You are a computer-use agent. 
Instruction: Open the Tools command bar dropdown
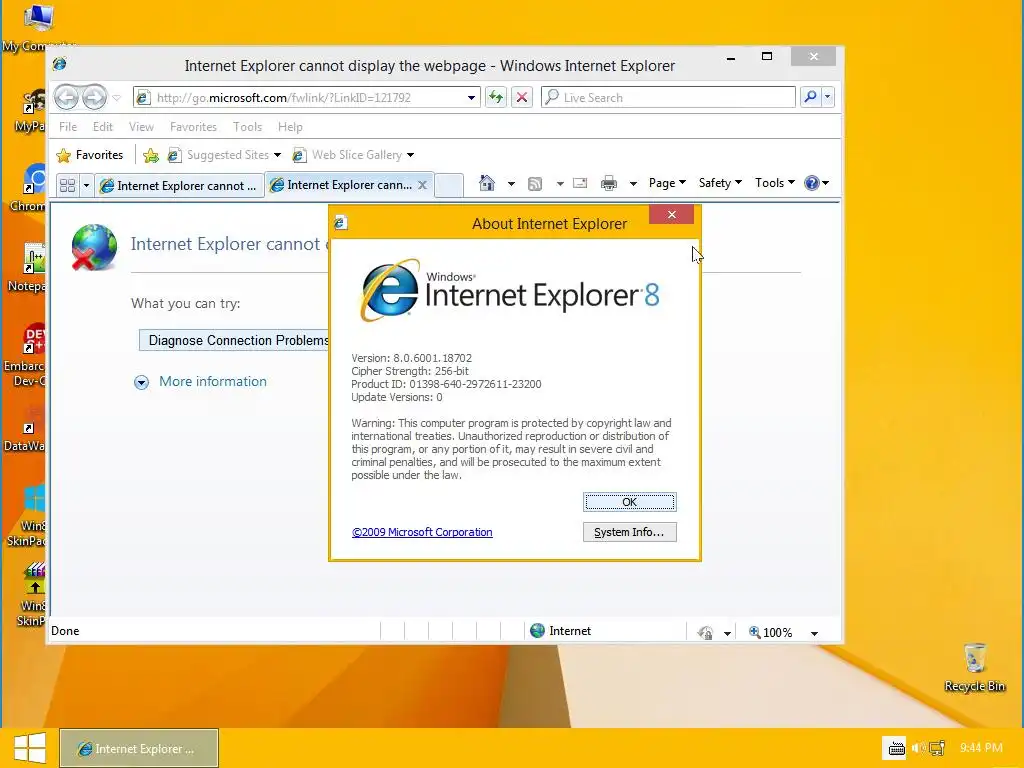point(775,183)
